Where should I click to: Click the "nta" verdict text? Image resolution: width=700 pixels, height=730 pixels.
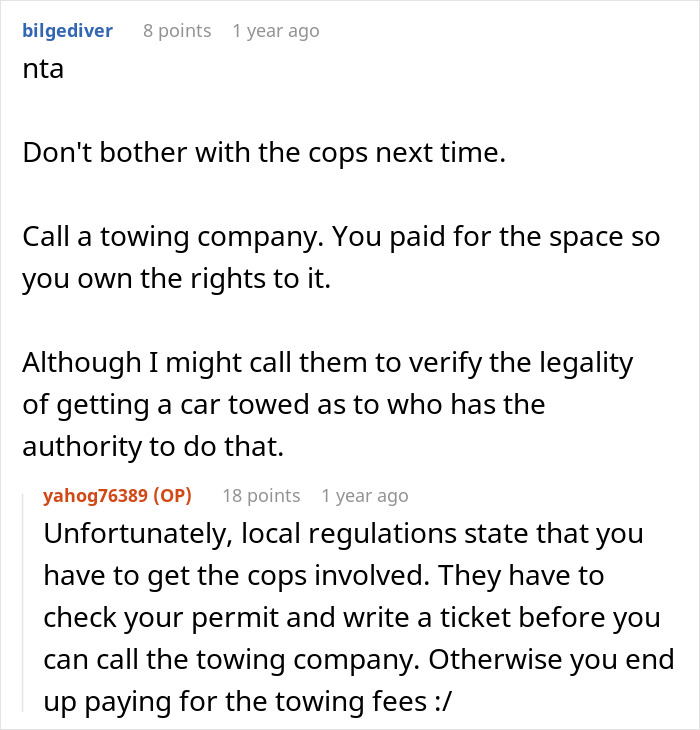(x=42, y=70)
